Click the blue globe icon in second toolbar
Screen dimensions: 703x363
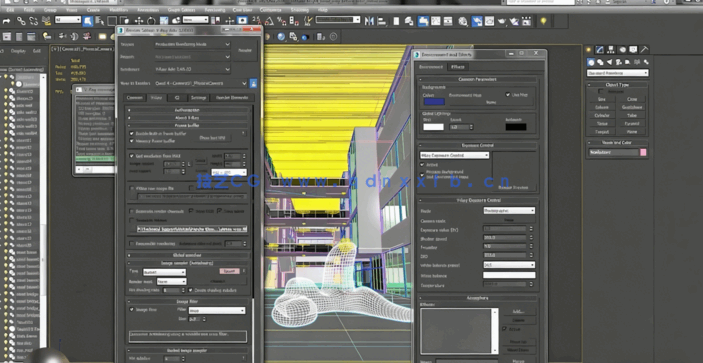(281, 37)
